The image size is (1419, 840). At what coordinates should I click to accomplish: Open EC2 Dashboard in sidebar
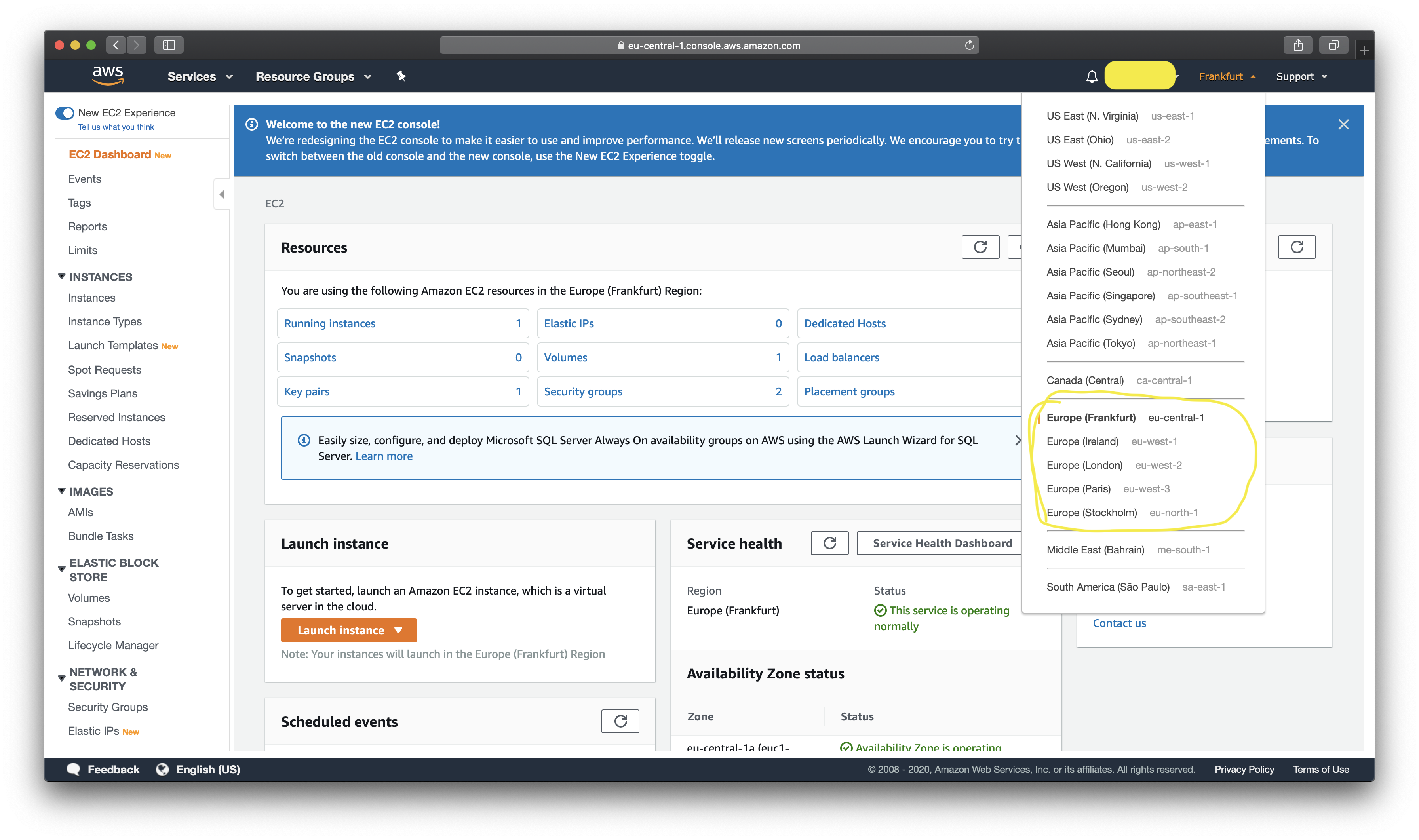point(109,154)
